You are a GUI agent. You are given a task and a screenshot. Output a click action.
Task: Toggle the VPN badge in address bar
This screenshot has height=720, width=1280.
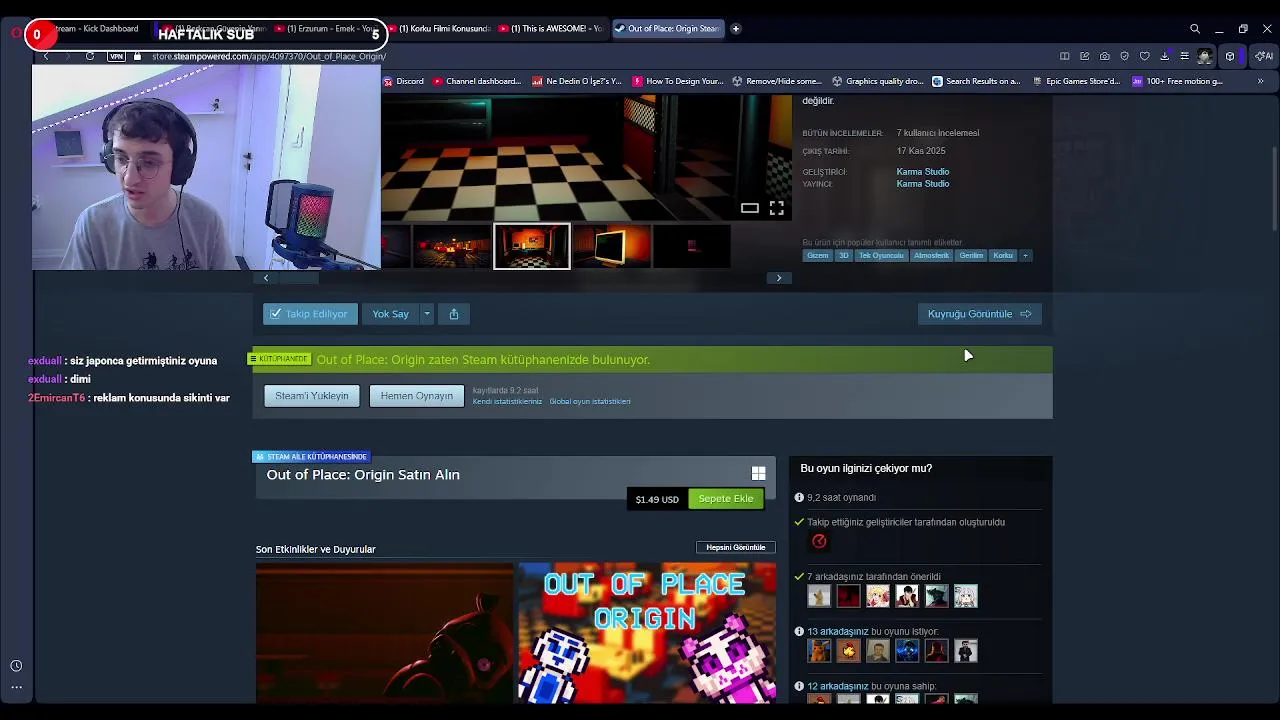point(116,56)
